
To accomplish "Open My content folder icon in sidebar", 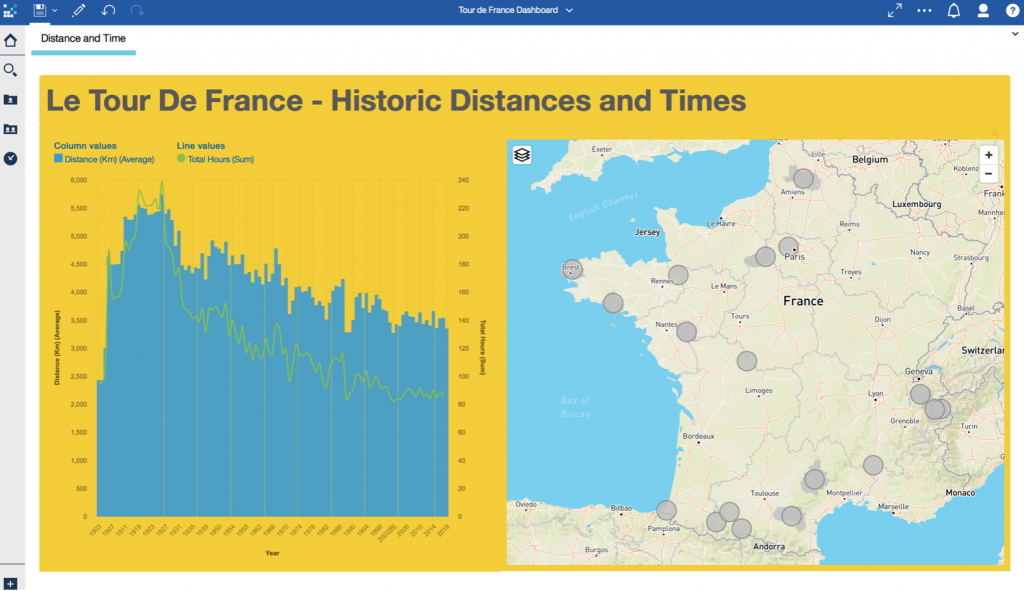I will pyautogui.click(x=10, y=100).
